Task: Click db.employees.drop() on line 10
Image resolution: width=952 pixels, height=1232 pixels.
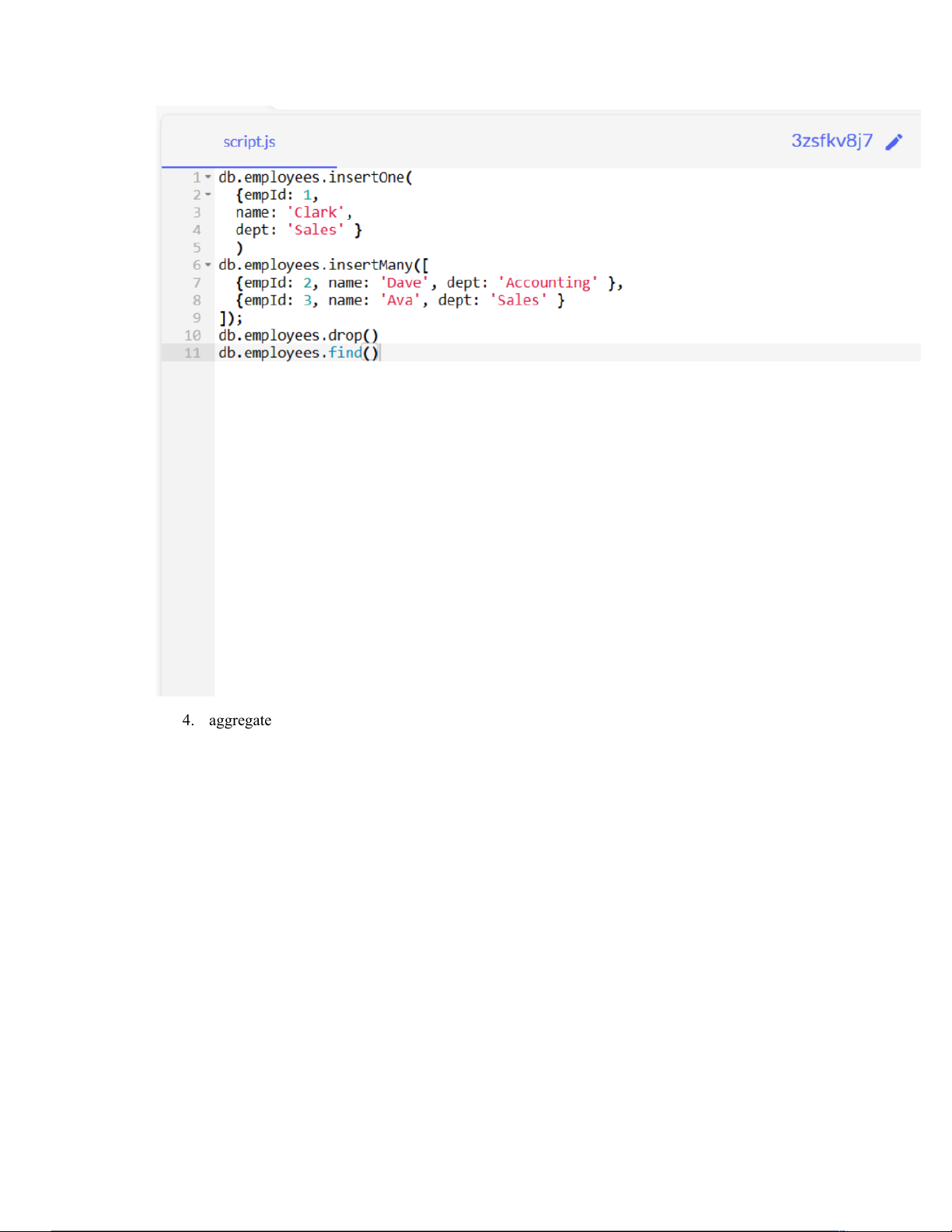Action: 298,336
